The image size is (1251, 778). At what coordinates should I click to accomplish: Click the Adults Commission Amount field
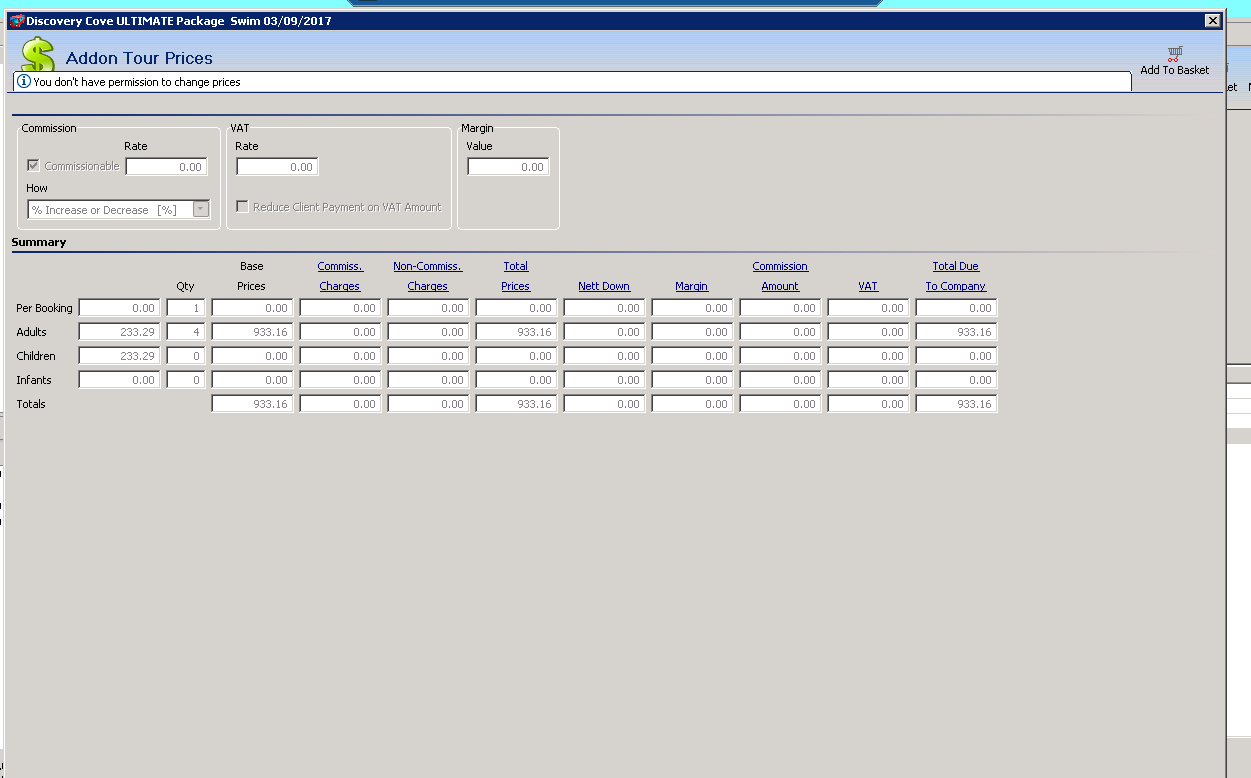(780, 332)
